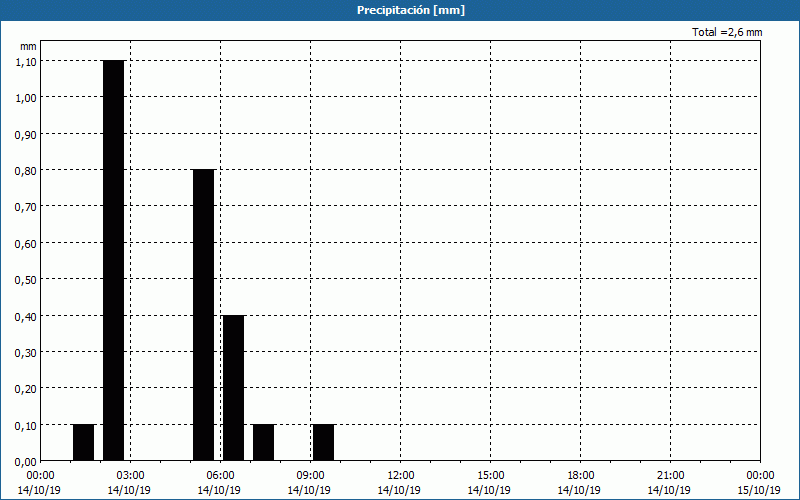Click the 18:00 time axis label
The image size is (800, 500).
click(581, 476)
